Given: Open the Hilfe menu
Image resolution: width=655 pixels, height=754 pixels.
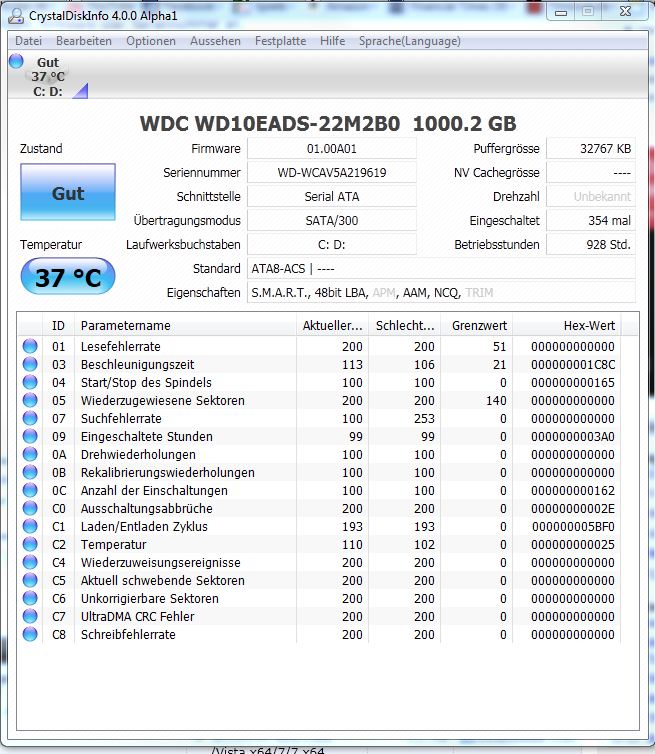Looking at the screenshot, I should click(x=332, y=41).
